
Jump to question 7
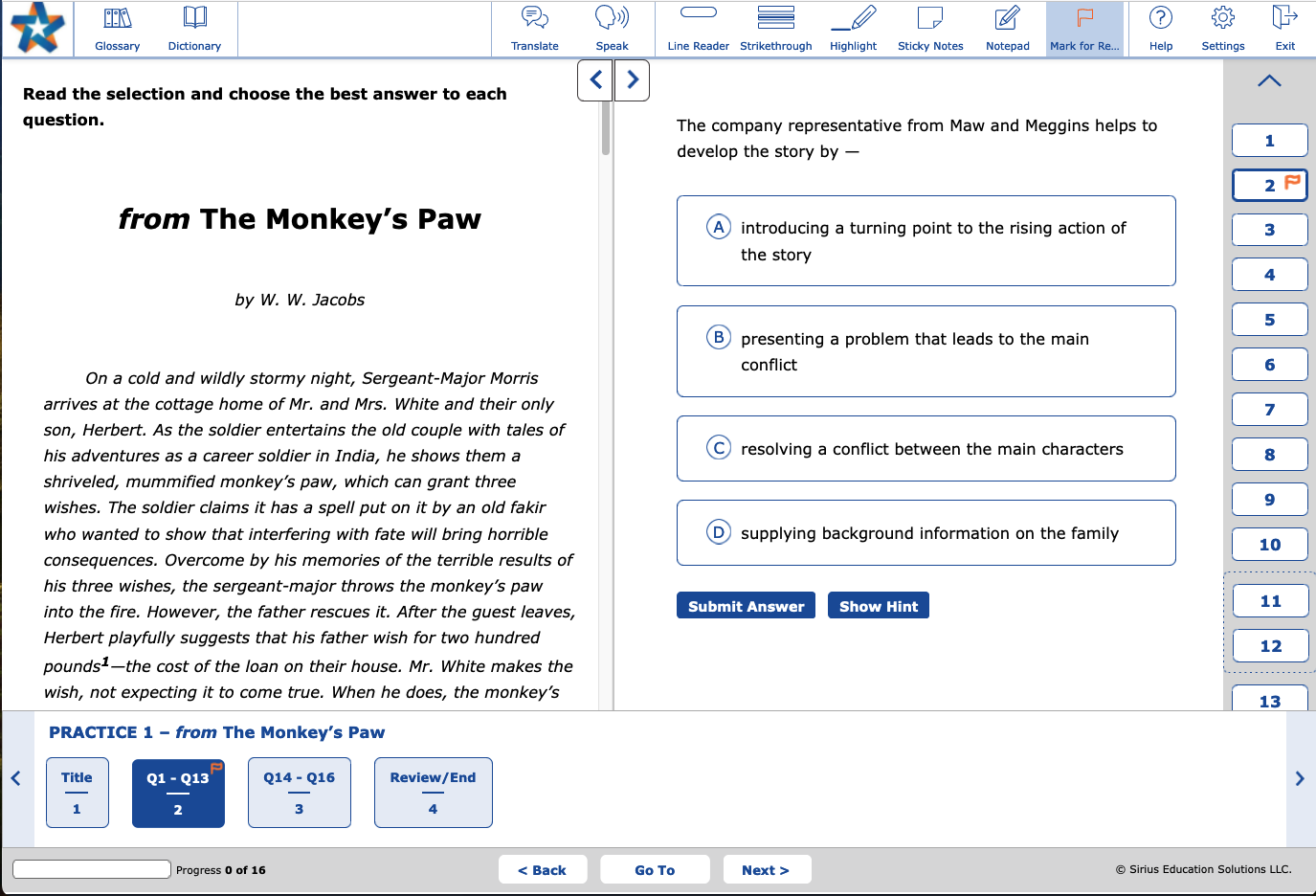click(x=1269, y=410)
